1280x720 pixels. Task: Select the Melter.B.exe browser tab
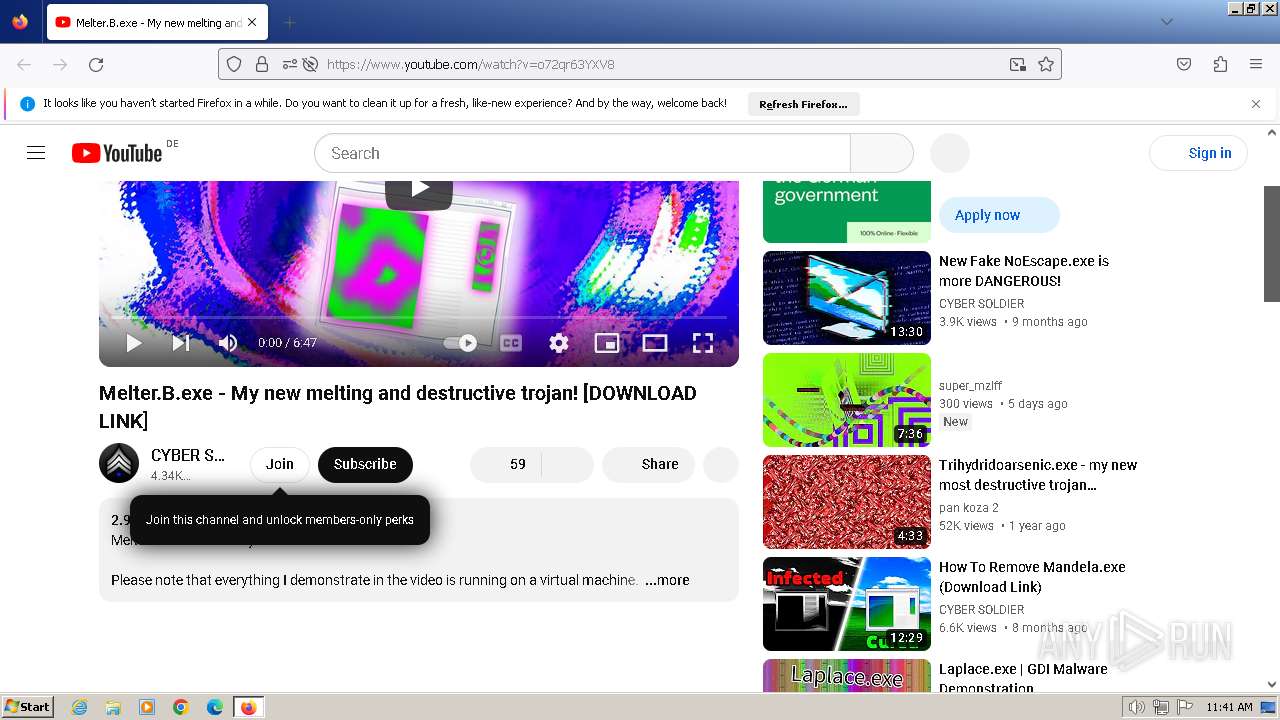[x=157, y=22]
